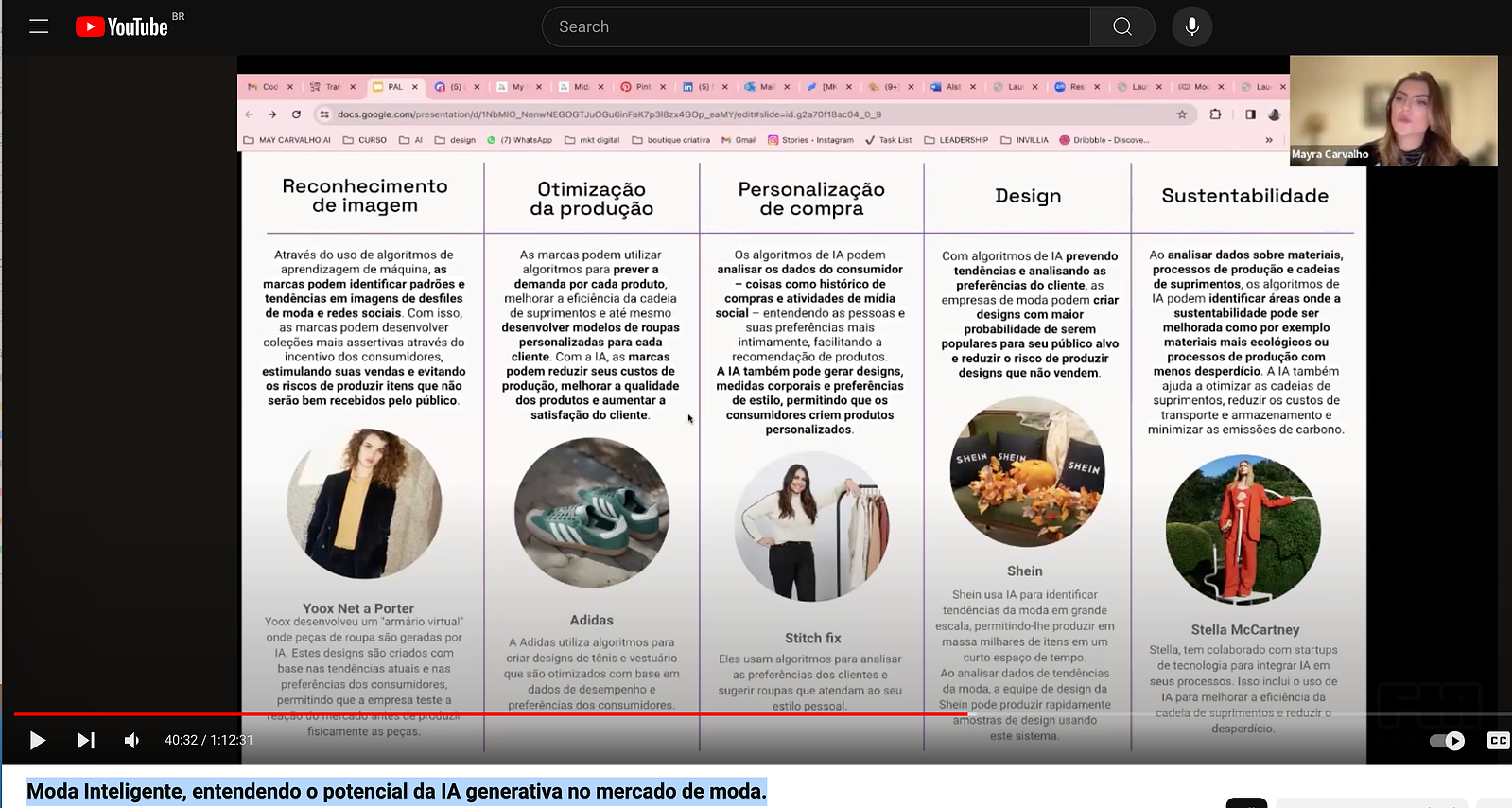The width and height of the screenshot is (1512, 808).
Task: Click forward arrow in recorded browser
Action: pos(272,114)
